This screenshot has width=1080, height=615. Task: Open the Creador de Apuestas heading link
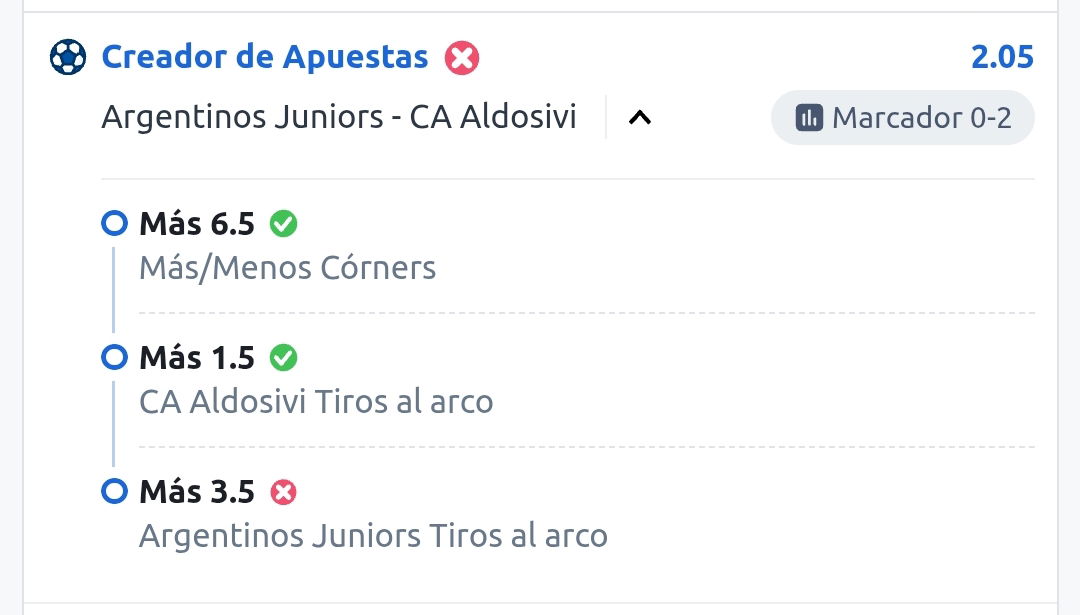pos(265,57)
